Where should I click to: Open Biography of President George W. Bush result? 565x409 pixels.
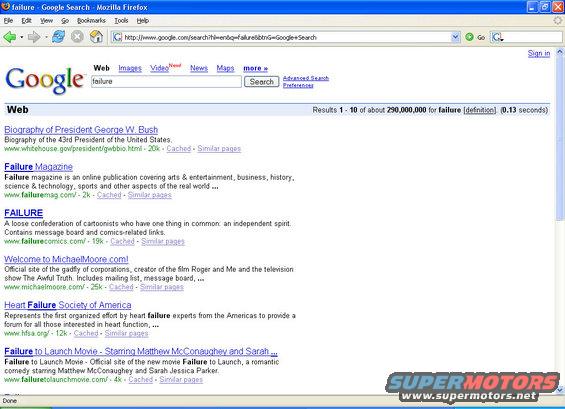[x=81, y=130]
